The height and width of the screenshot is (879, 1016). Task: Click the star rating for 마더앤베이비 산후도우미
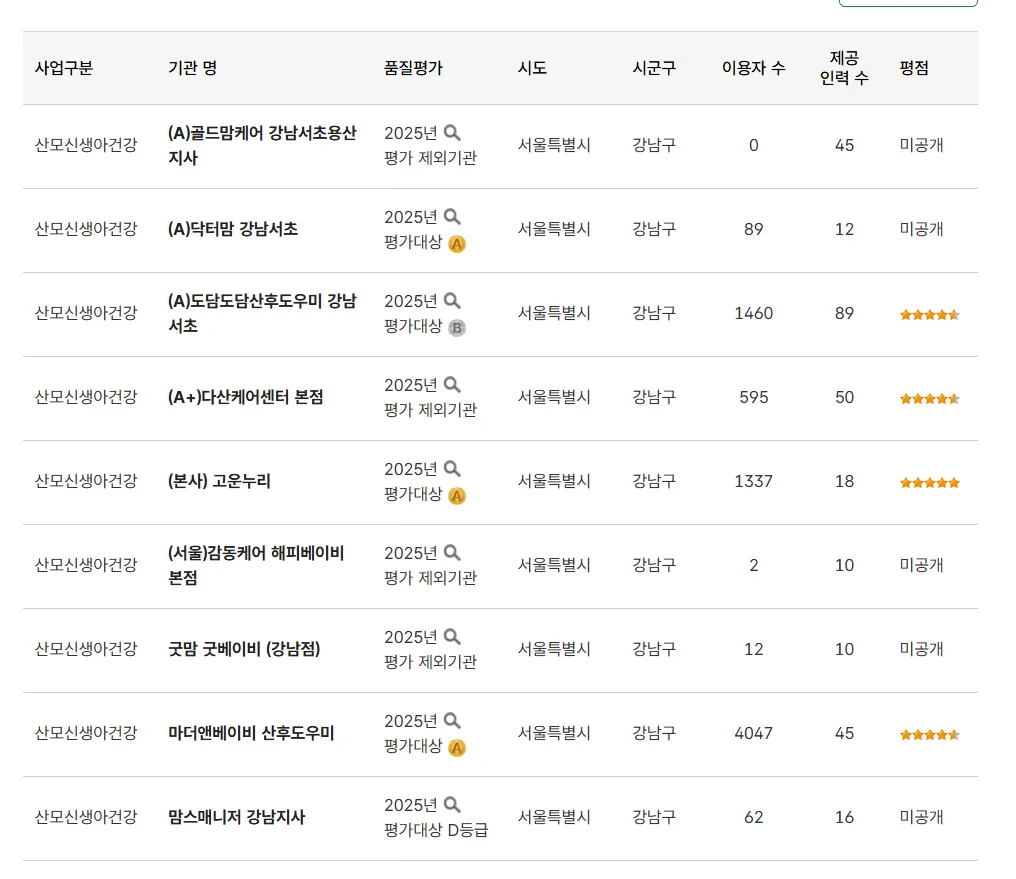[x=929, y=734]
